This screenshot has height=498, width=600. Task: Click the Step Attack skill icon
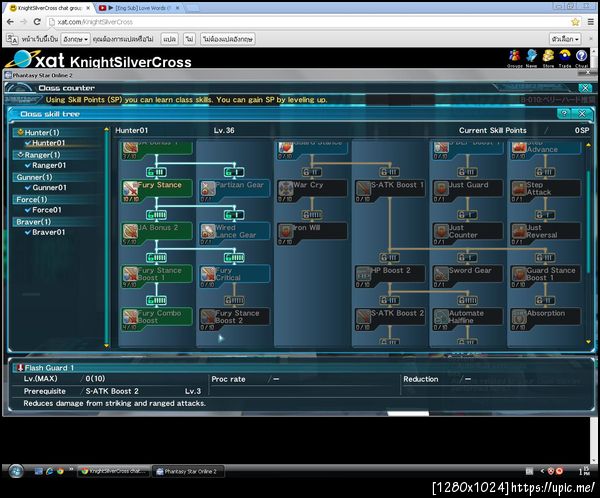(519, 188)
